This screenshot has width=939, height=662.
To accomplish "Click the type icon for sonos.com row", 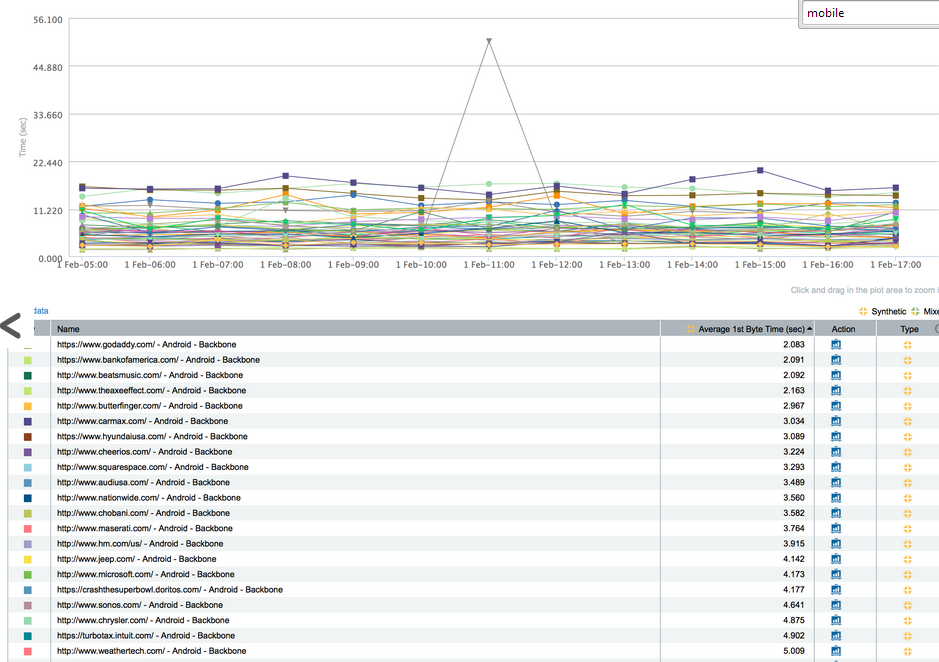I will [x=908, y=605].
